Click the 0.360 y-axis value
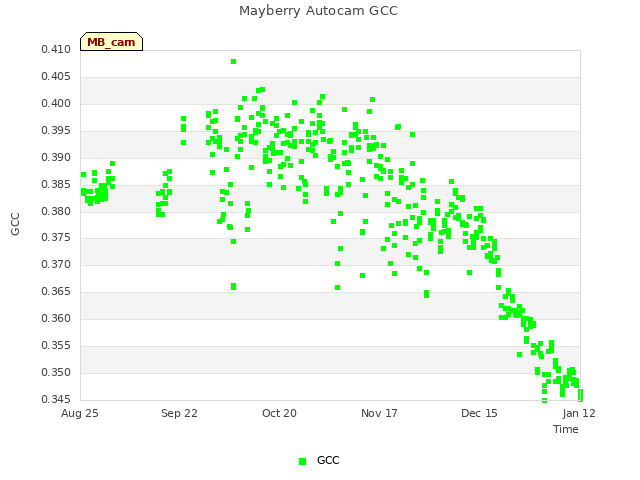 coord(56,318)
